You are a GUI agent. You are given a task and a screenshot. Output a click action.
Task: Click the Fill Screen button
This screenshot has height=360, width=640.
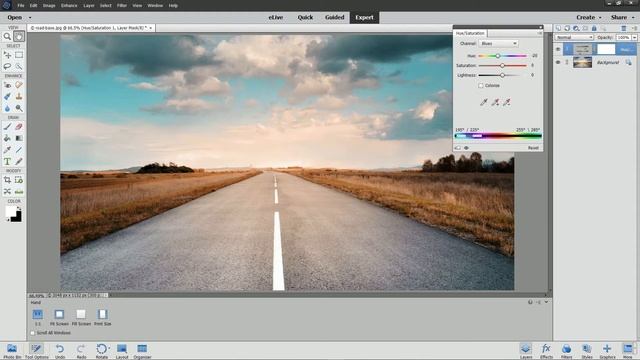pos(81,317)
